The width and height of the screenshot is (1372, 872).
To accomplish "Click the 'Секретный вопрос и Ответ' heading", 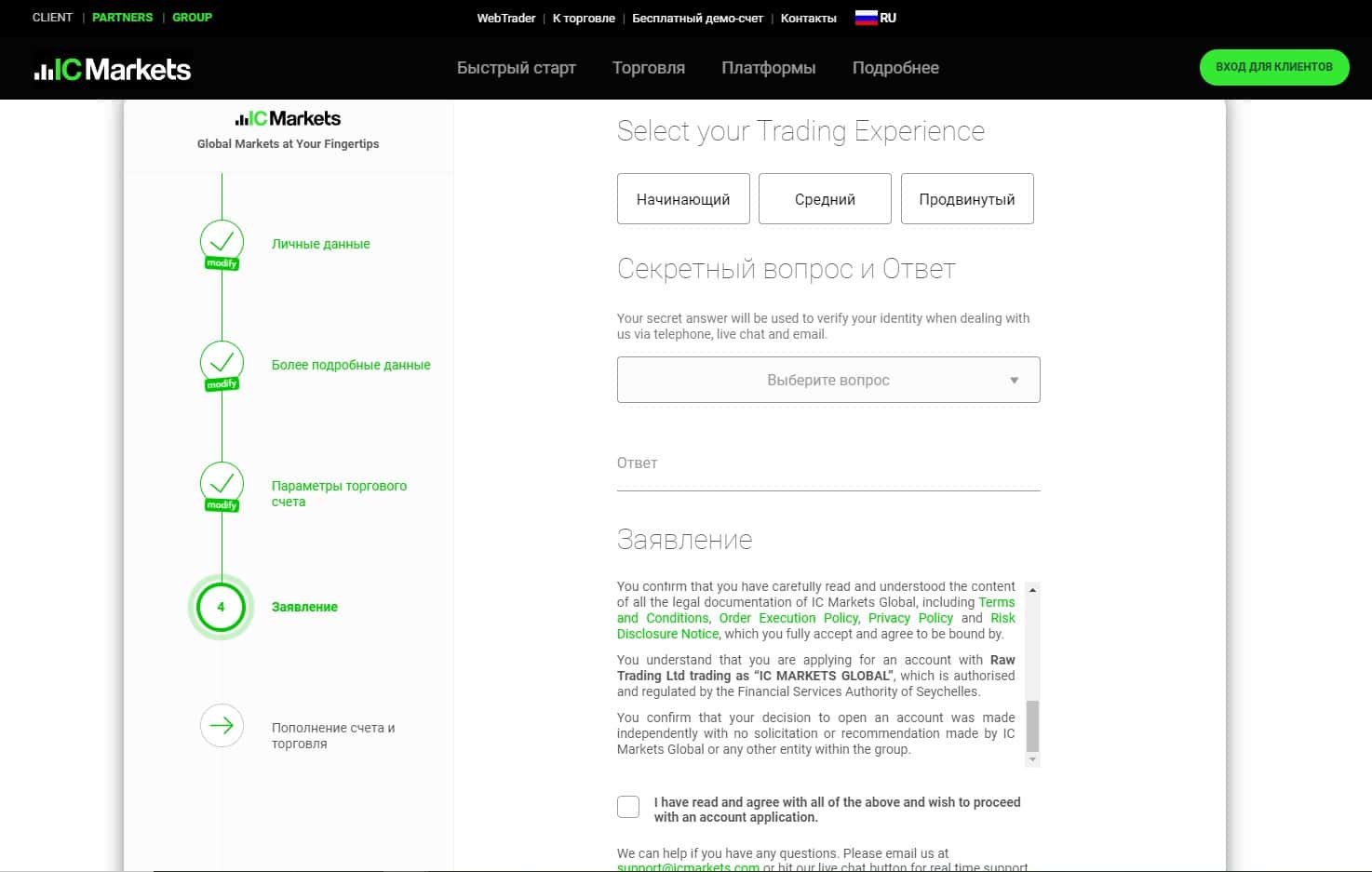I will coord(787,269).
